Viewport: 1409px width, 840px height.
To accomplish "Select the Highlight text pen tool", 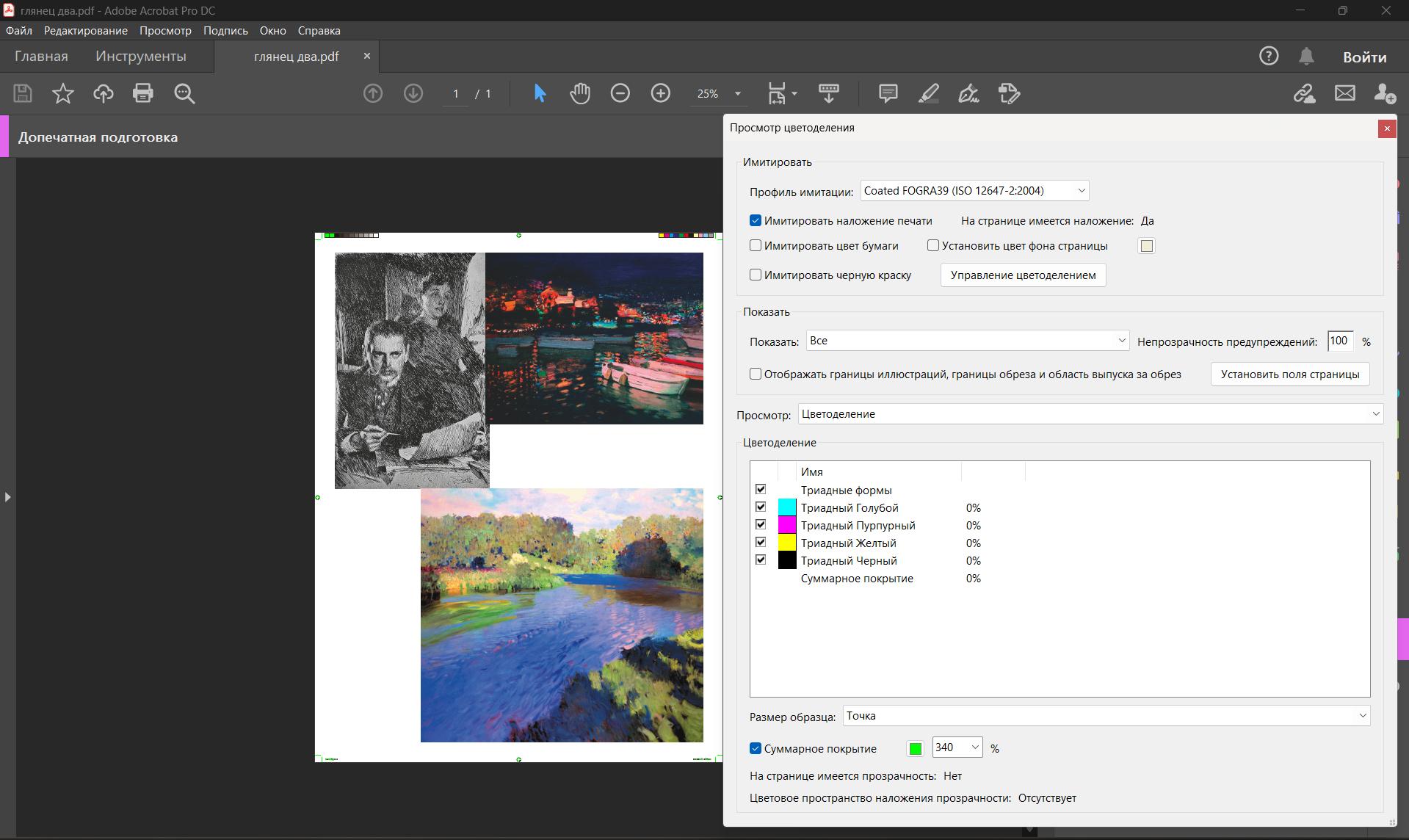I will 929,93.
